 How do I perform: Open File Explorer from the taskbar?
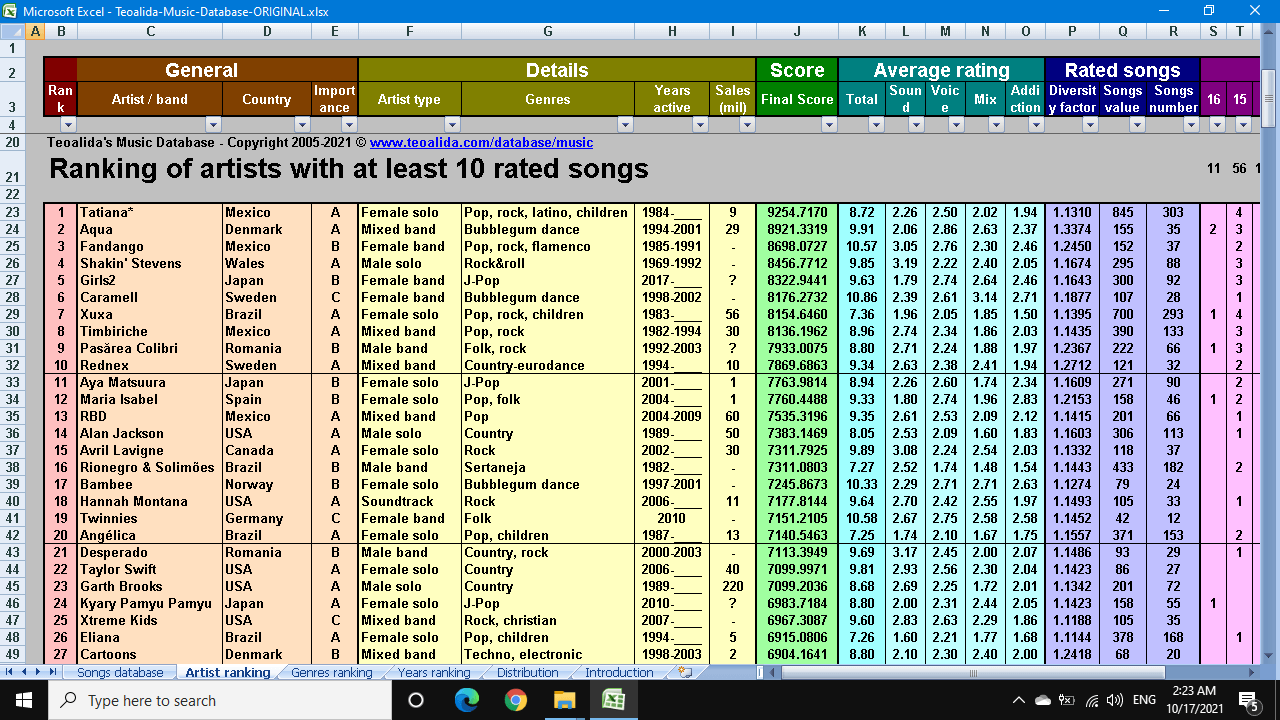(565, 700)
